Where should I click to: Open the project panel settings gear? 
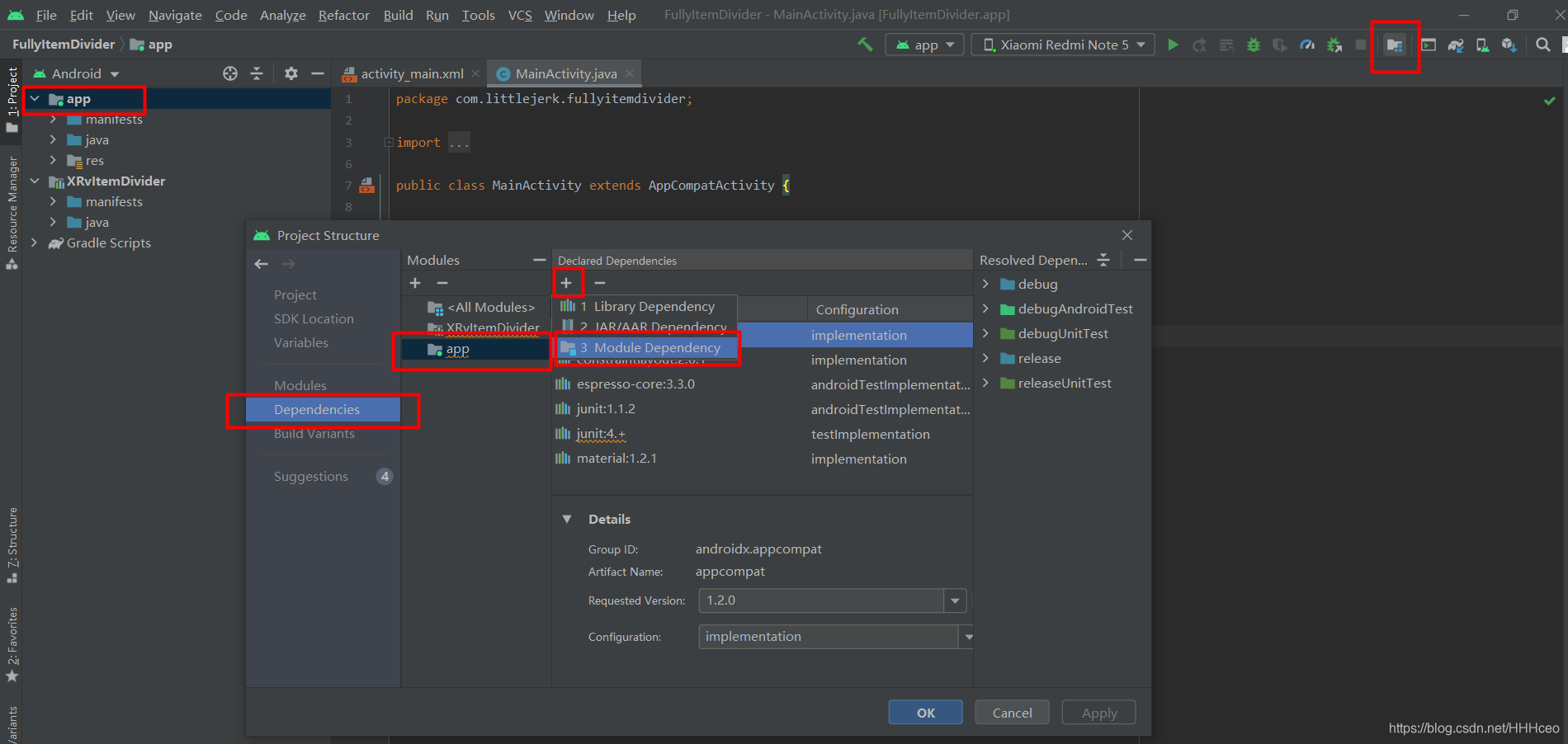pos(291,73)
